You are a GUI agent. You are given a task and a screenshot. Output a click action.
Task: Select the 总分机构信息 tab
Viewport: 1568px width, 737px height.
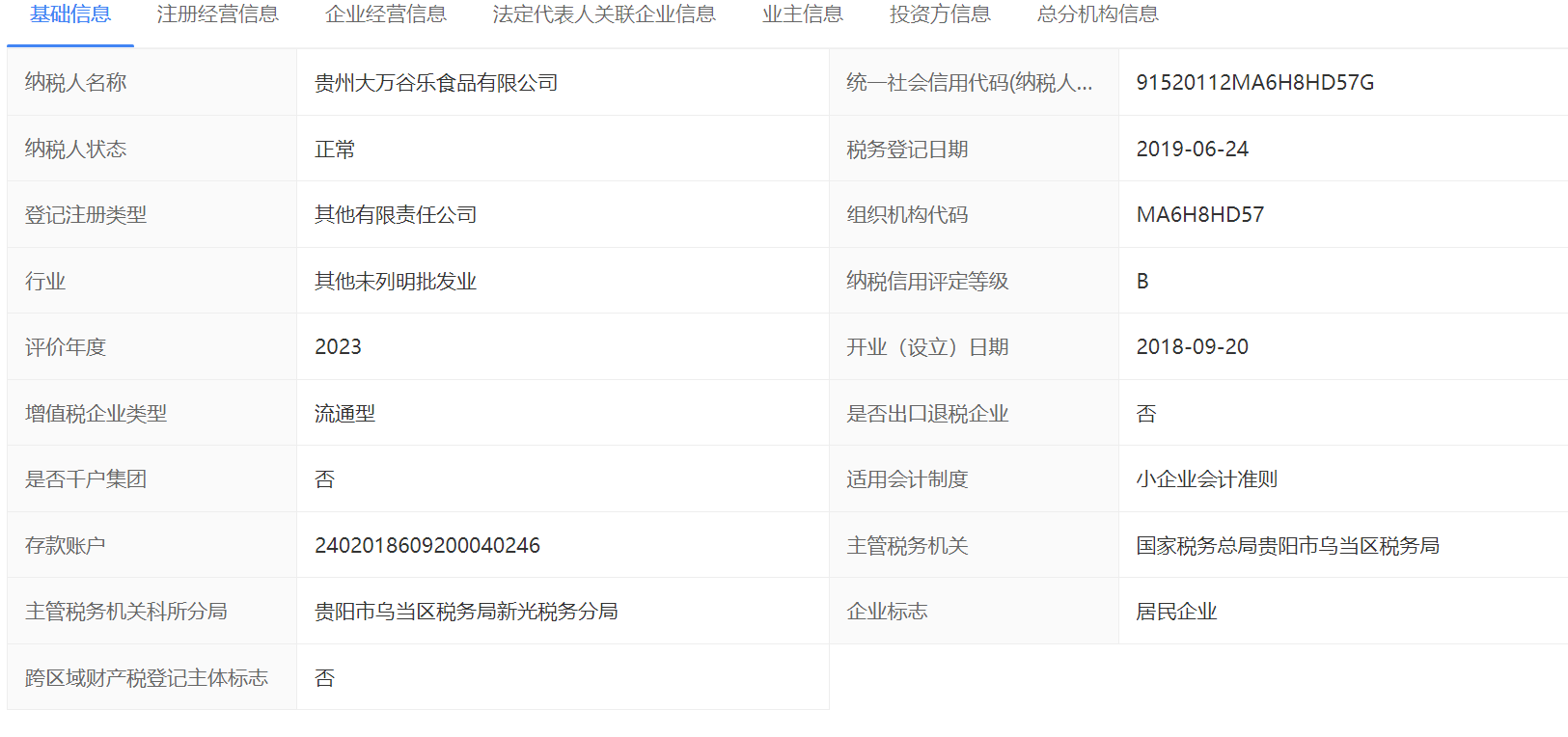pos(1097,14)
